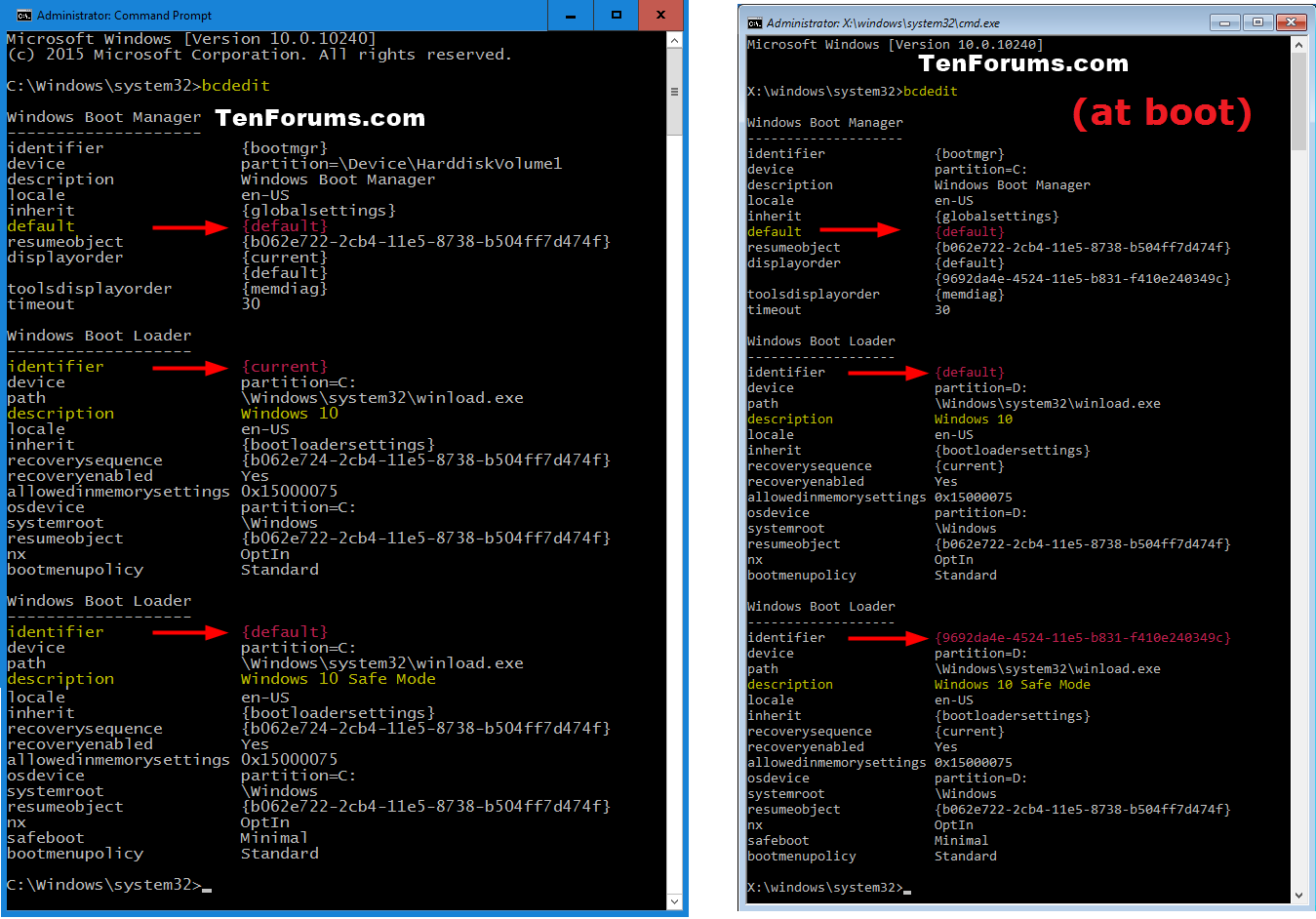Image resolution: width=1316 pixels, height=919 pixels.
Task: Maximize the Administrator: Command Prompt window
Action: (616, 15)
